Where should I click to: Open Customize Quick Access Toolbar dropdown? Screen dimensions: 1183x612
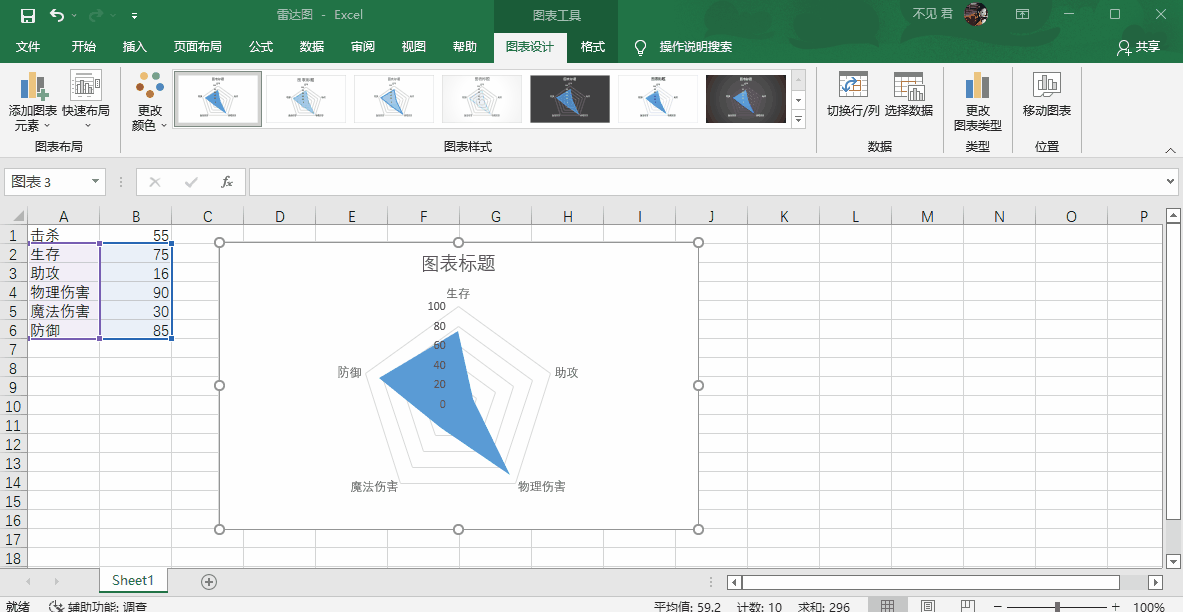(134, 16)
